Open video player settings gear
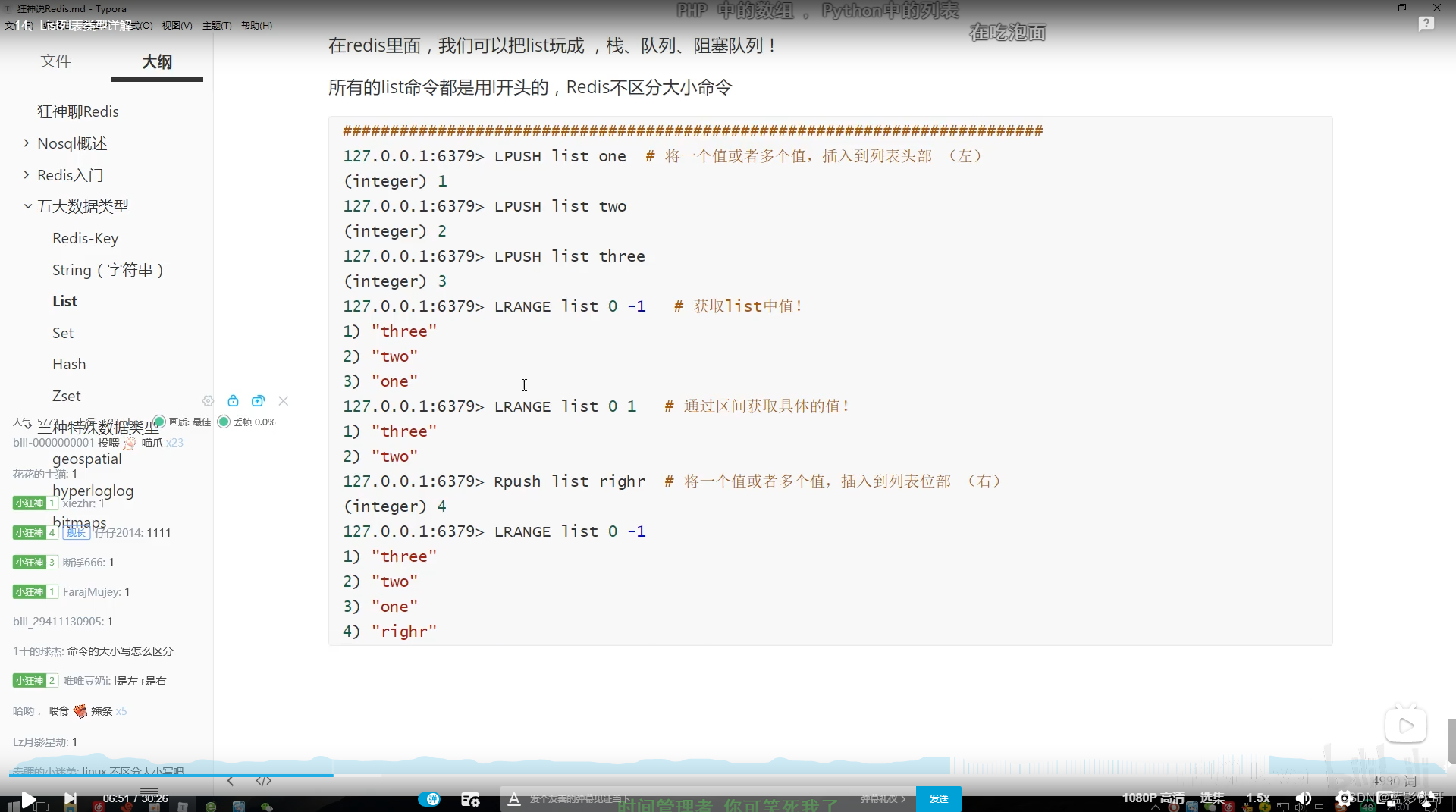 1344,798
